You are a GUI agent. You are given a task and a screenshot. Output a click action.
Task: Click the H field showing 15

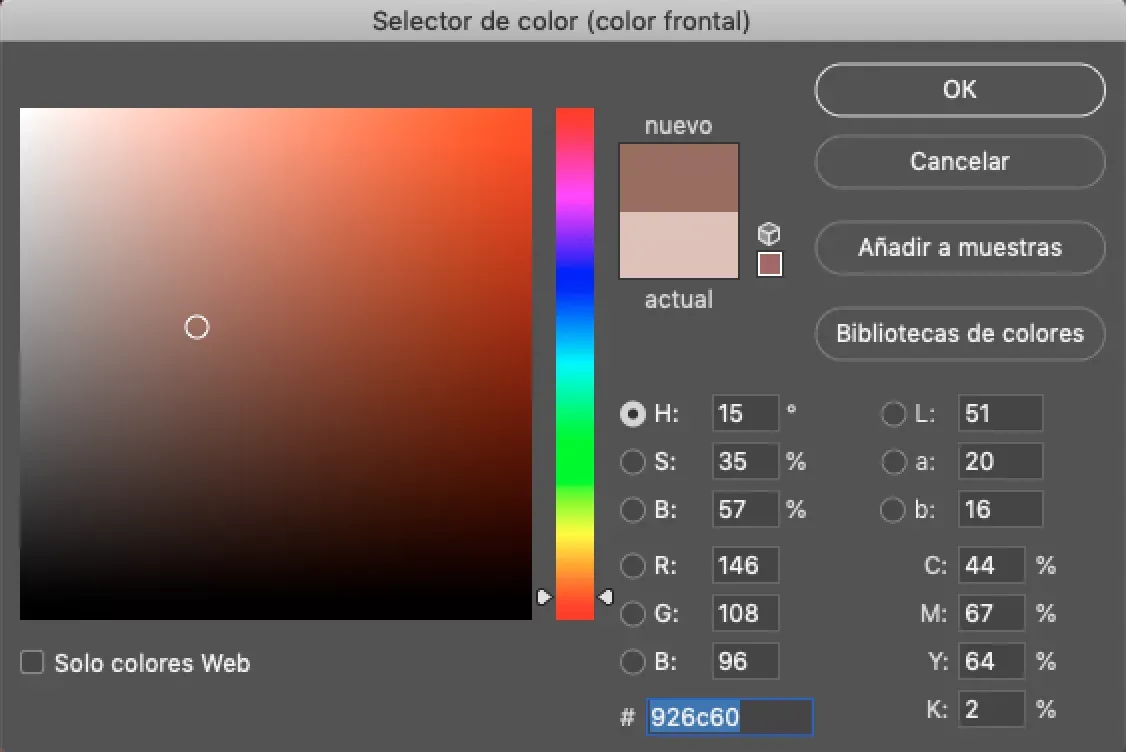[745, 413]
